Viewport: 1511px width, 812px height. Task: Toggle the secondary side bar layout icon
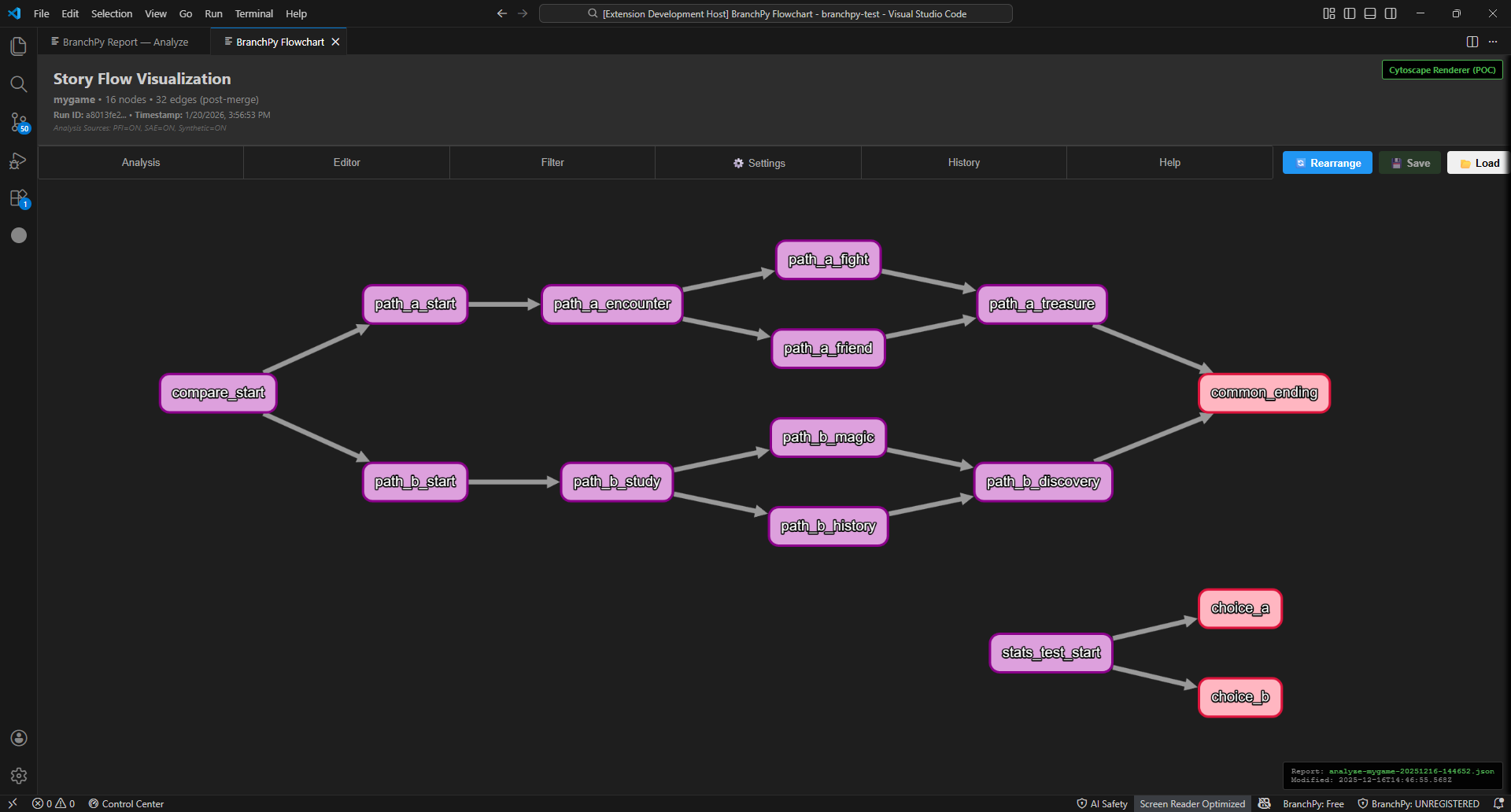pyautogui.click(x=1391, y=13)
